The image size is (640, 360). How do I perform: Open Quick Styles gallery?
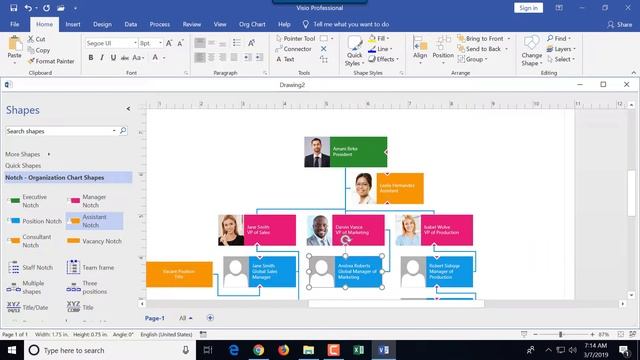[354, 51]
